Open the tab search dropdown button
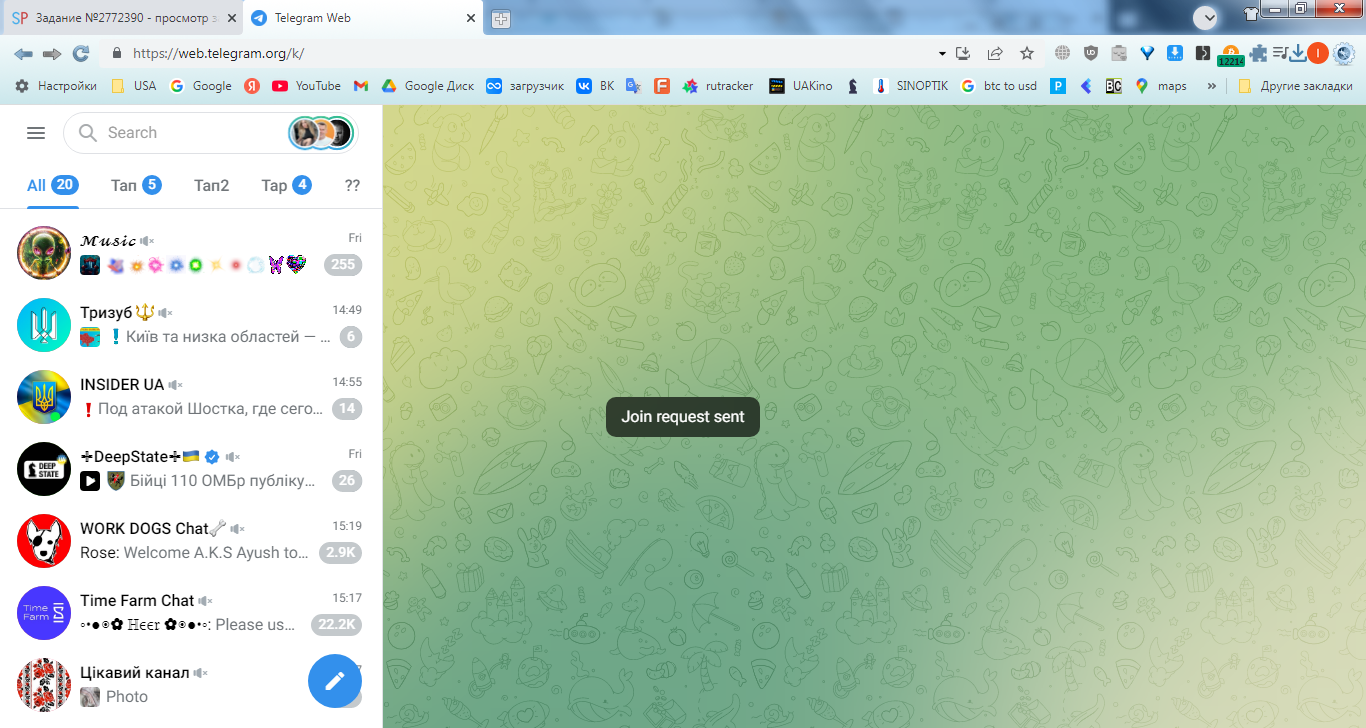The image size is (1366, 728). coord(1206,18)
